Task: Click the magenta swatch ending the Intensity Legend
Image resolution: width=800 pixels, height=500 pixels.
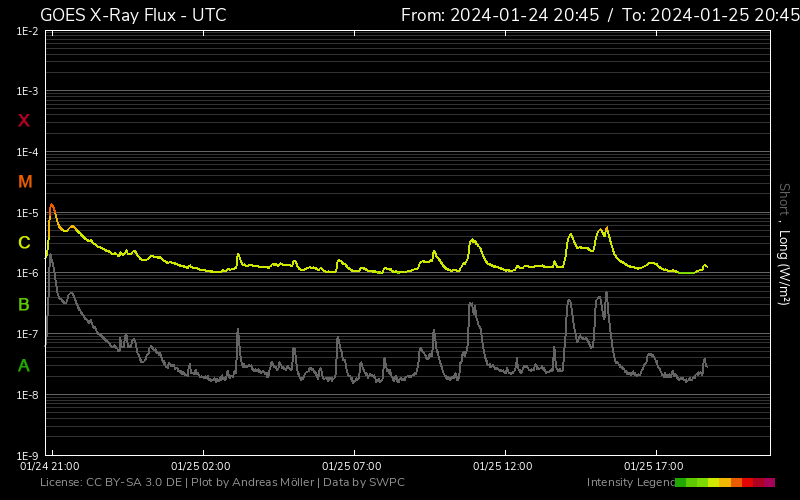Action: [769, 482]
